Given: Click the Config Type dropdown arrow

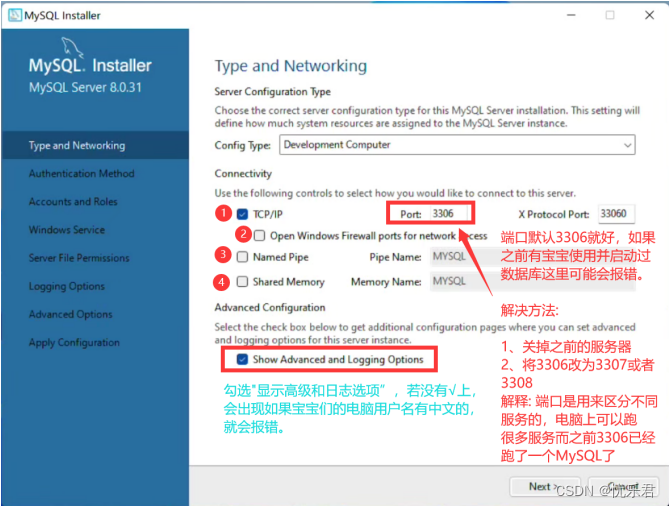Looking at the screenshot, I should [x=627, y=145].
